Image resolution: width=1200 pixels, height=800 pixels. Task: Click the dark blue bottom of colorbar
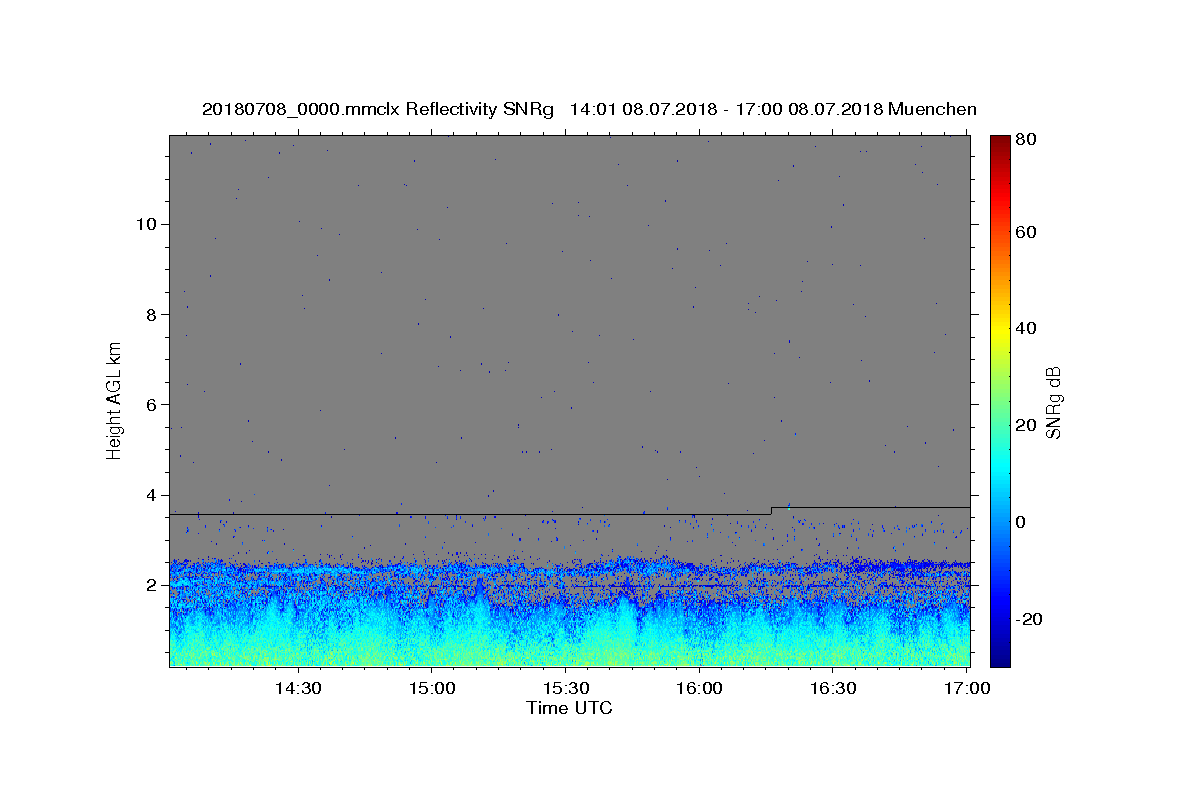(1000, 657)
